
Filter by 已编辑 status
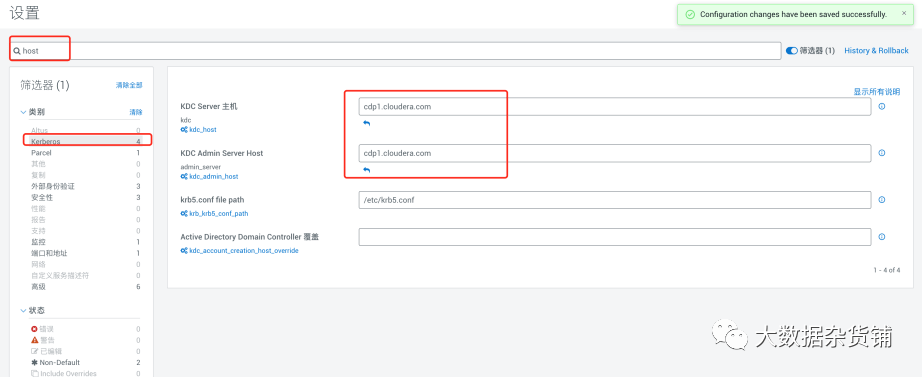tap(85, 351)
